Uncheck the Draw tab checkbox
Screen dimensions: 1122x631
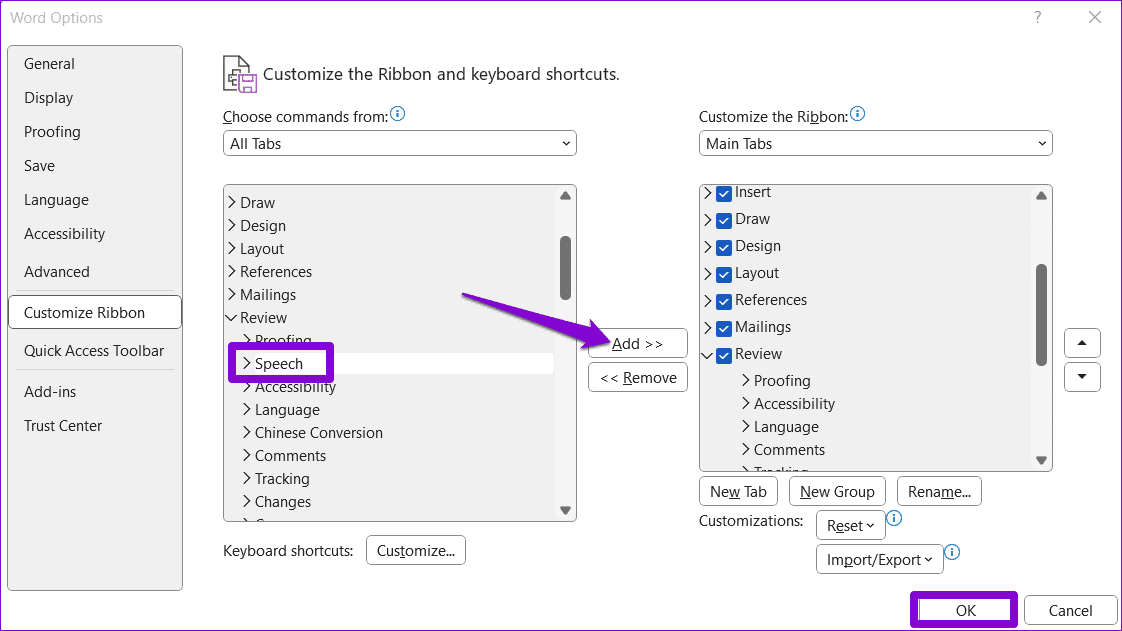click(x=723, y=220)
